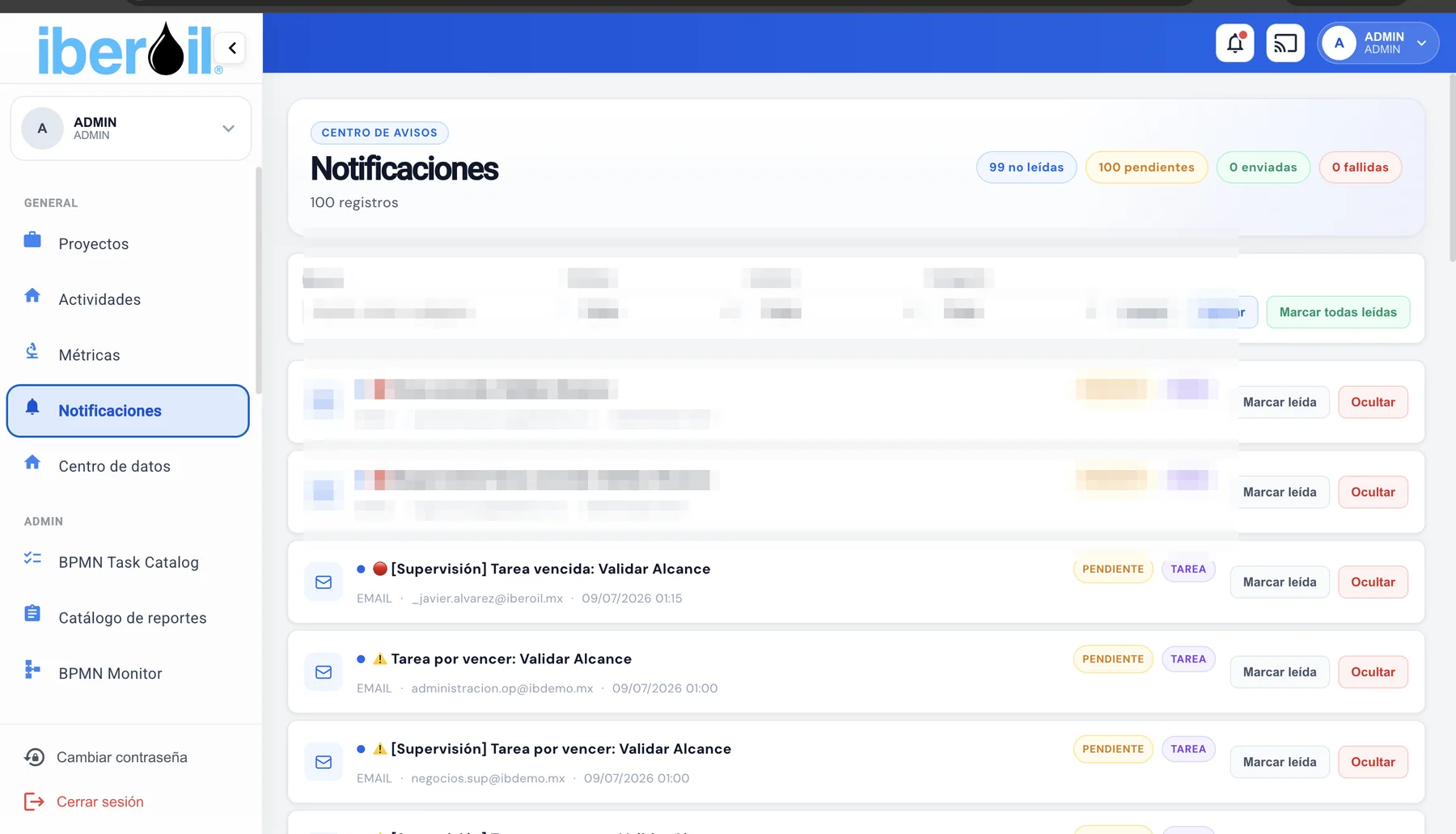Viewport: 1456px width, 834px height.
Task: Filter by 99 no leídas chip
Action: coord(1026,167)
